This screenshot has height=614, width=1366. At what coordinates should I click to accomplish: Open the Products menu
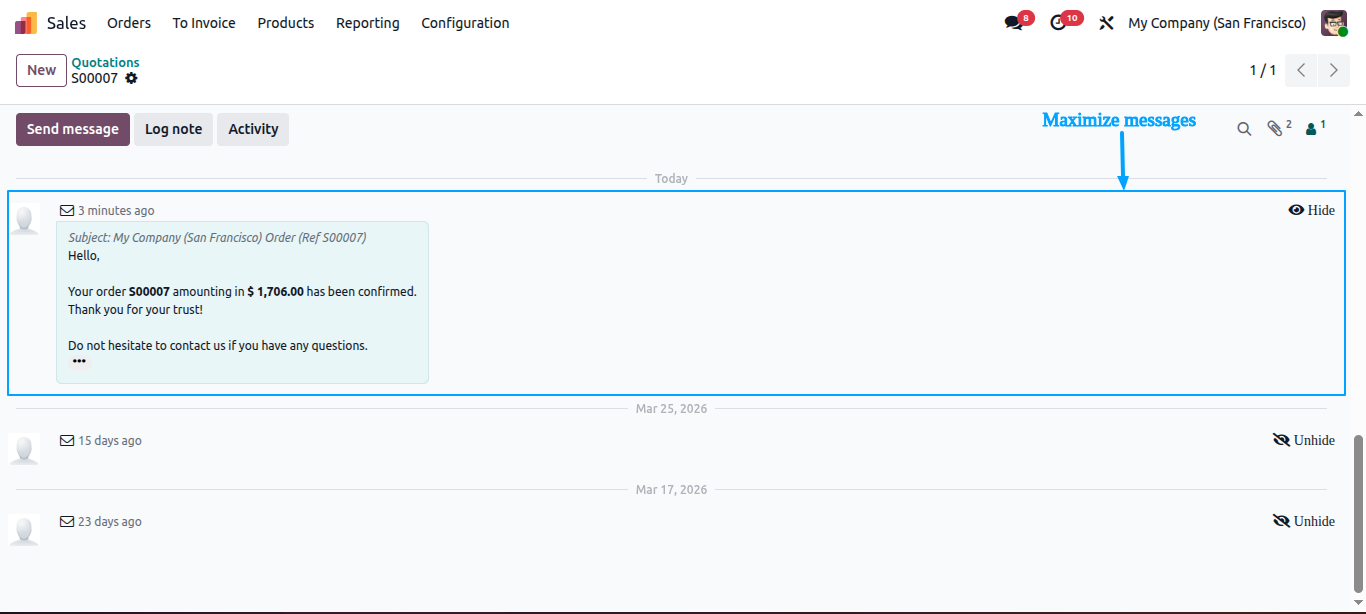coord(286,23)
